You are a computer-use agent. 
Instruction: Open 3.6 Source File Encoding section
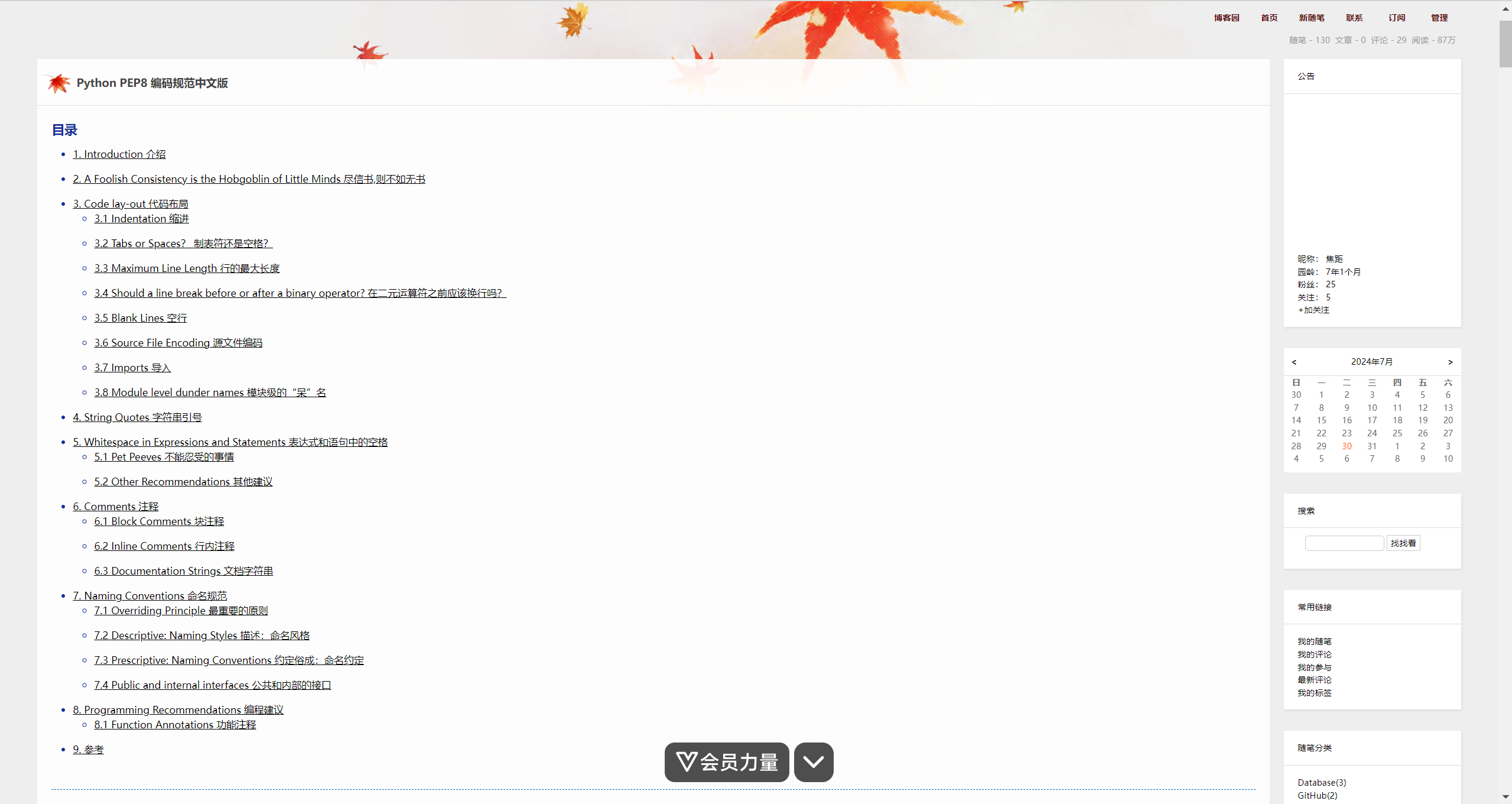coord(178,343)
